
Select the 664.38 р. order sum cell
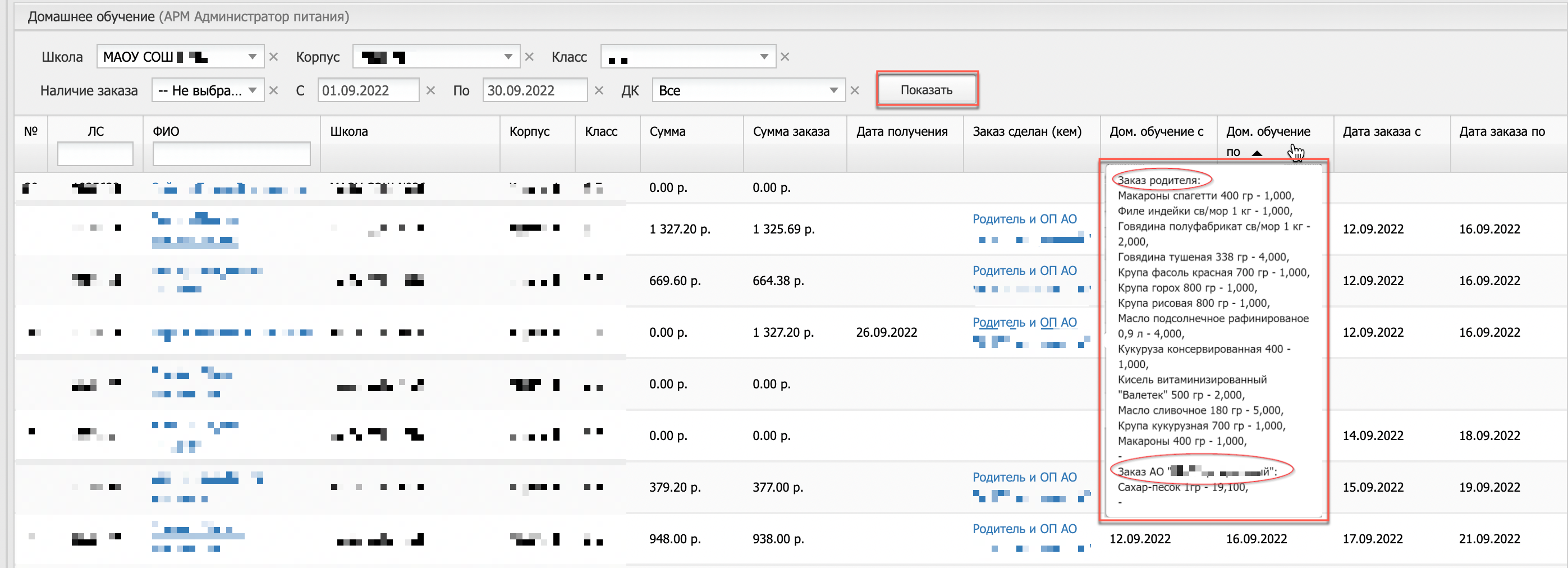click(x=778, y=281)
